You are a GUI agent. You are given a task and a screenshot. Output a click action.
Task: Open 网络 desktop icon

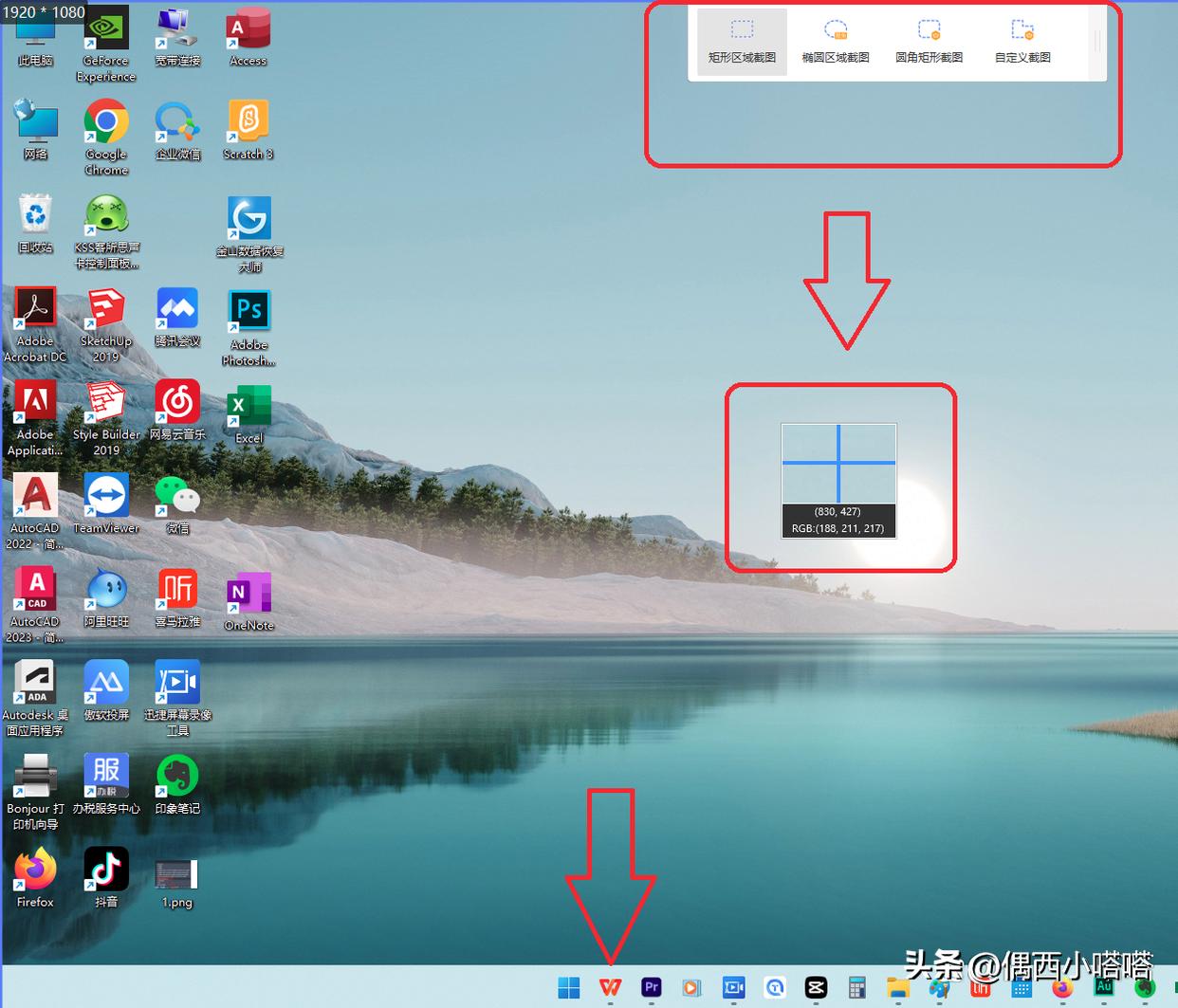point(35,131)
